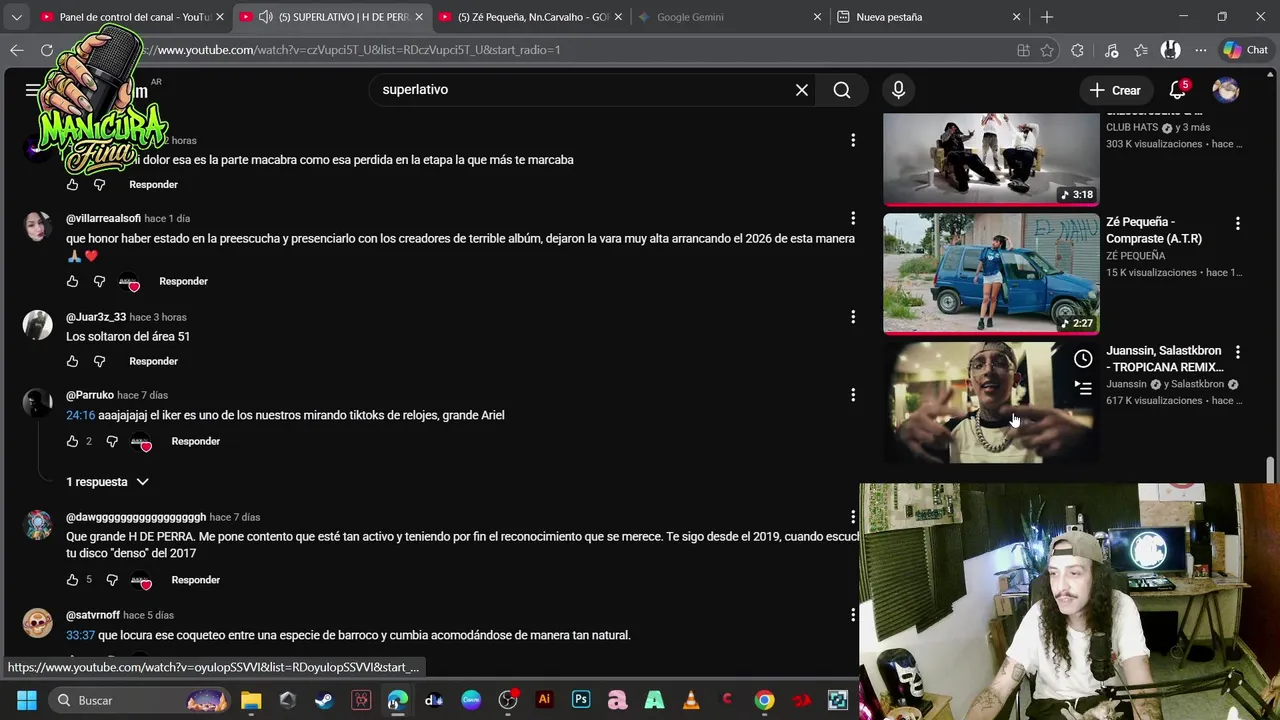Launch VLC media player from taskbar
Screen dimensions: 1280x720
(691, 700)
